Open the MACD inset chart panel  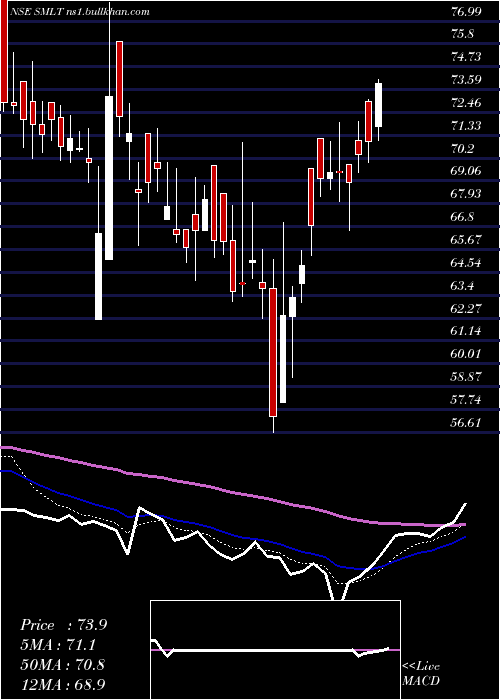coord(275,650)
